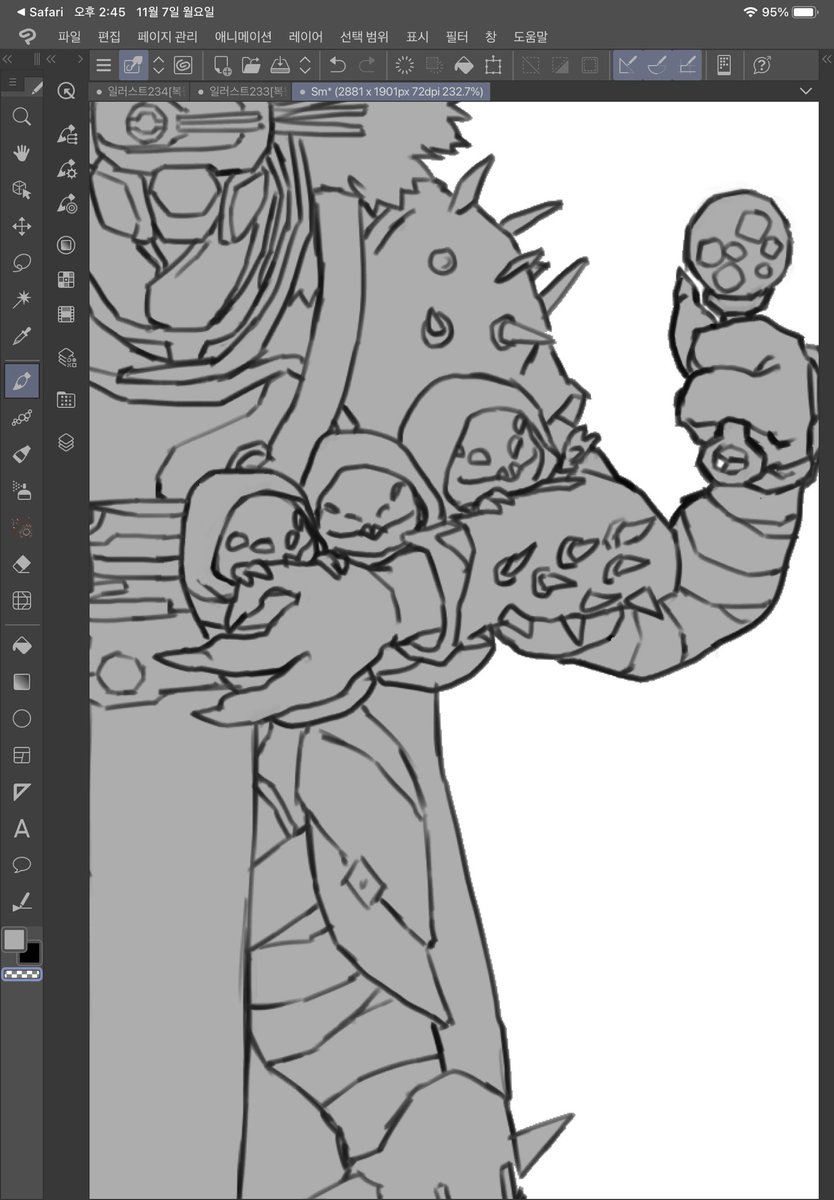The image size is (834, 1200).
Task: Open the hamburger command bar menu
Action: (x=103, y=66)
